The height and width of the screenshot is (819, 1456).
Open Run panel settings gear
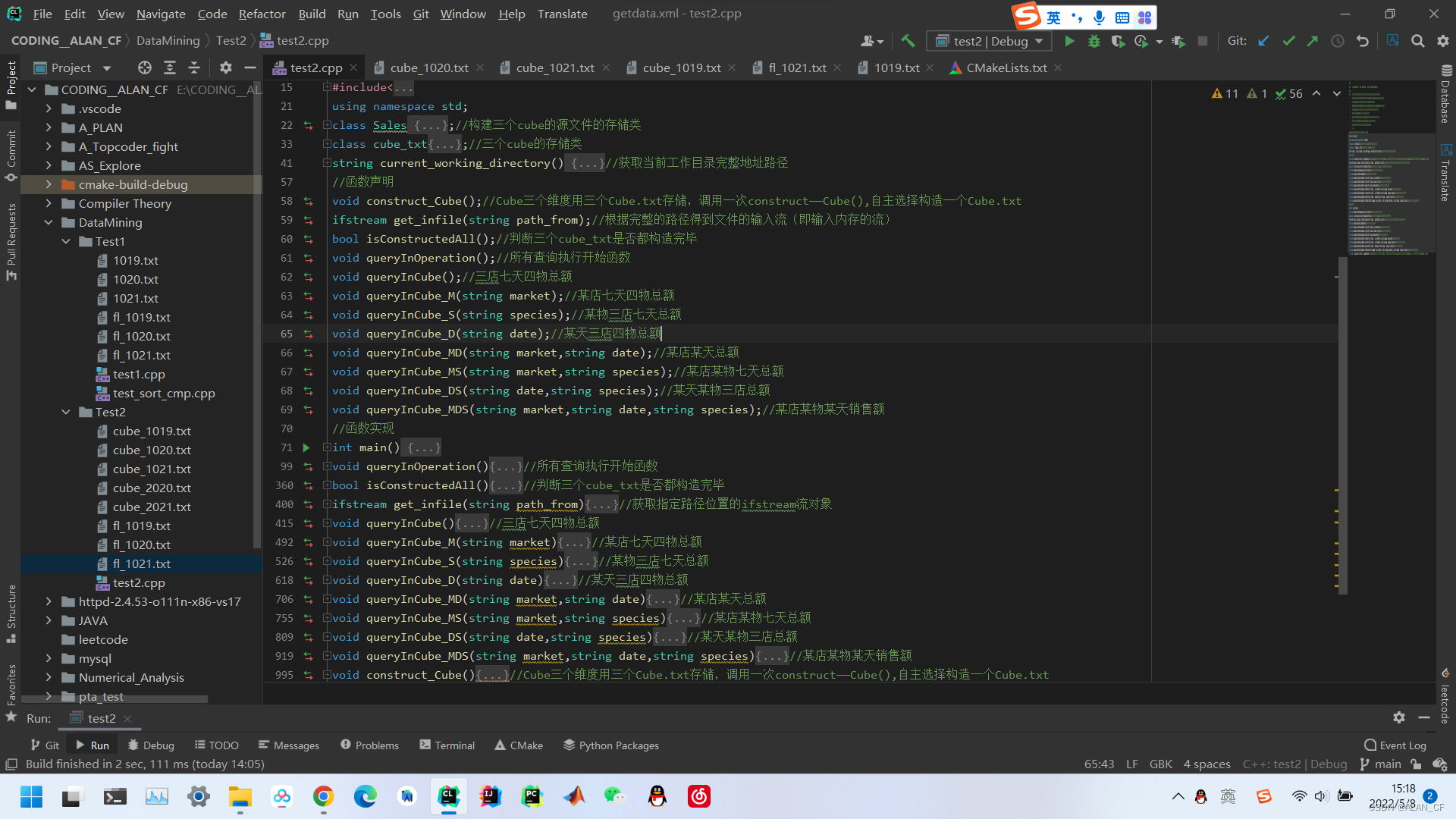tap(1399, 717)
